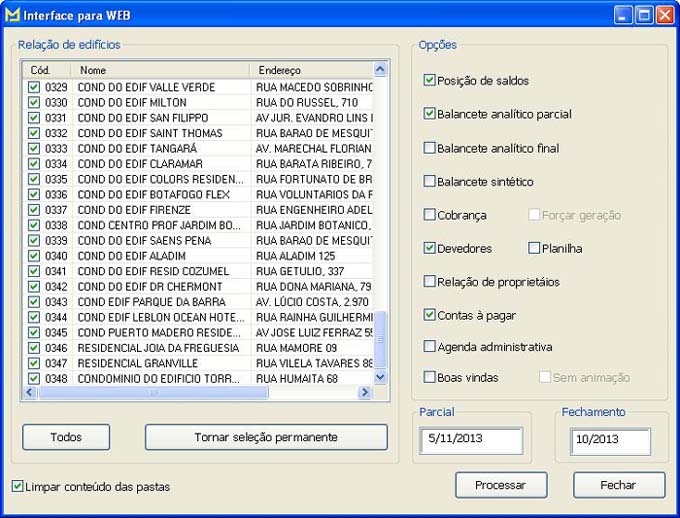The width and height of the screenshot is (680, 518).
Task: Focus the Fechamento date field
Action: coord(610,441)
